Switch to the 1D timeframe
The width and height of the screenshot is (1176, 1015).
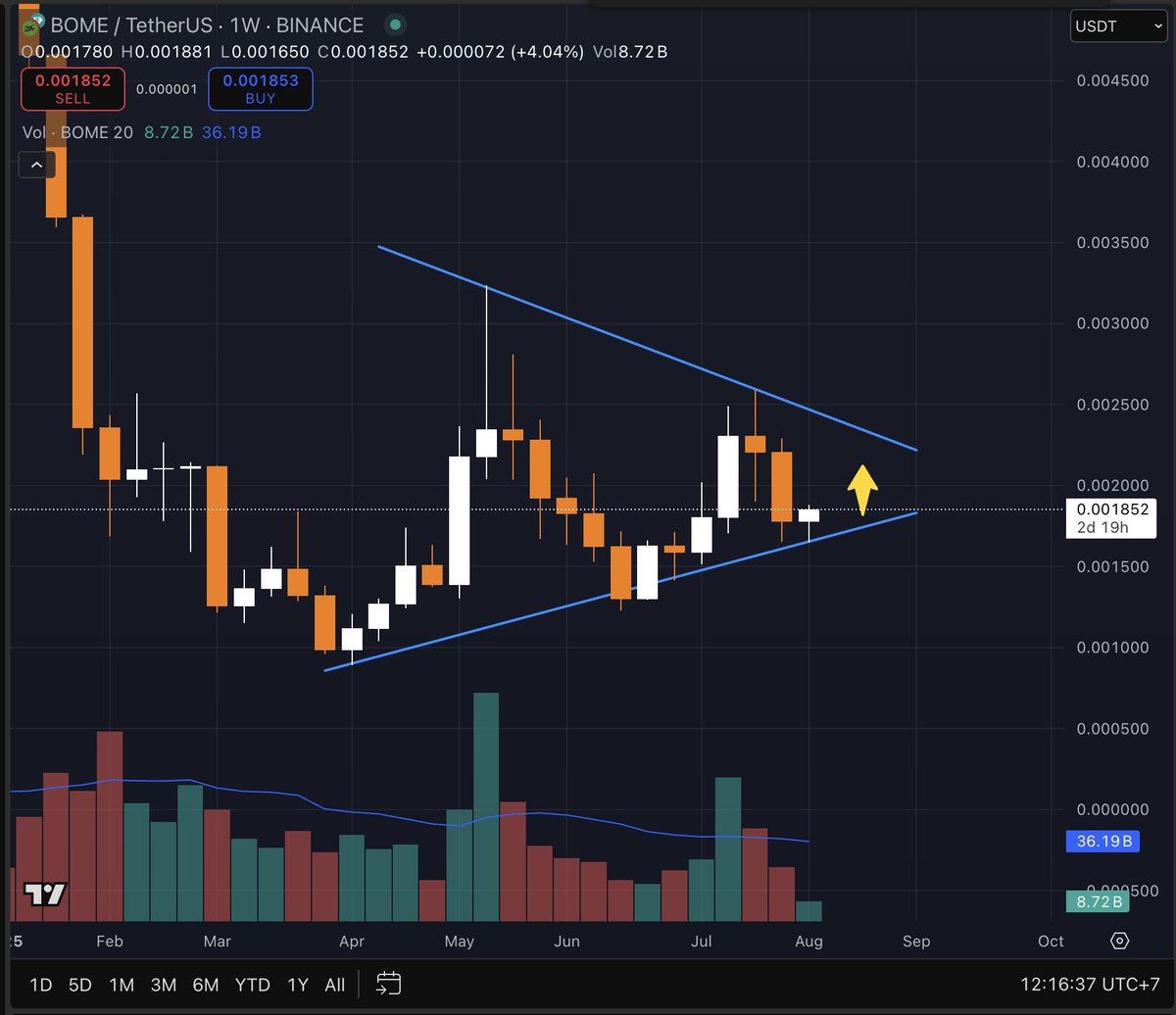click(40, 985)
